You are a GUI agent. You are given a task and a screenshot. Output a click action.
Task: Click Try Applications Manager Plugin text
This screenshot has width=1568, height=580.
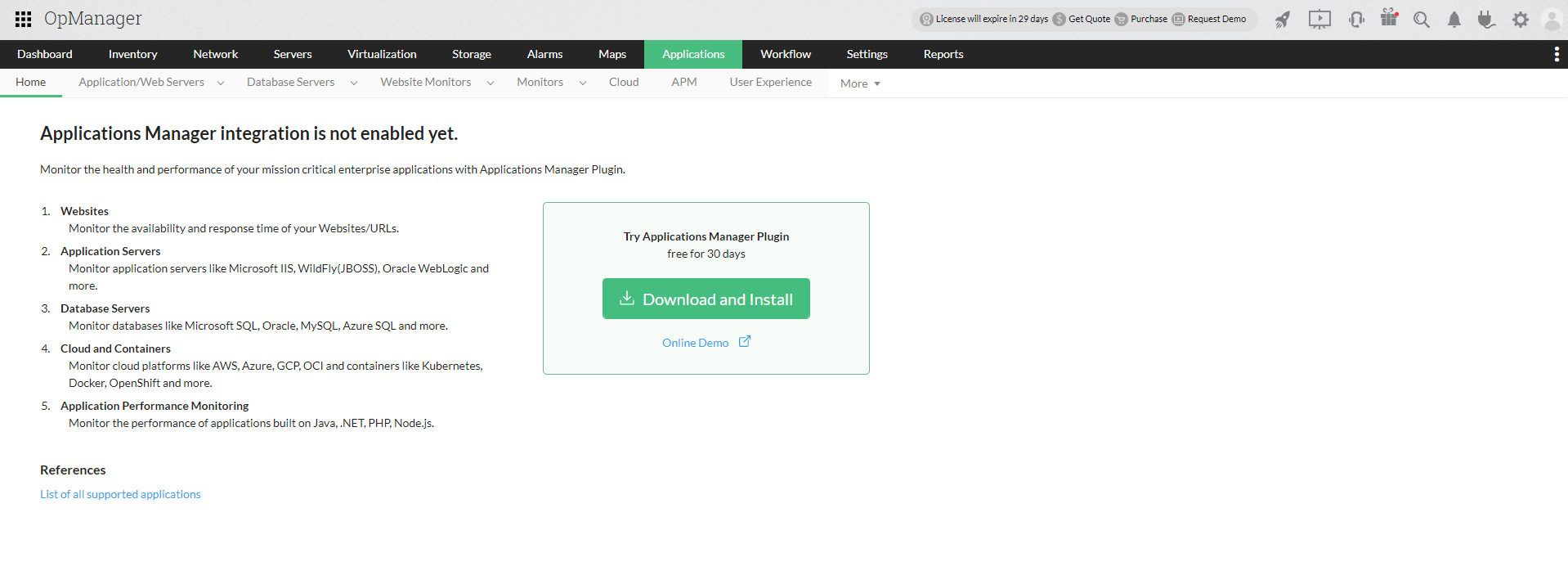pyautogui.click(x=706, y=236)
